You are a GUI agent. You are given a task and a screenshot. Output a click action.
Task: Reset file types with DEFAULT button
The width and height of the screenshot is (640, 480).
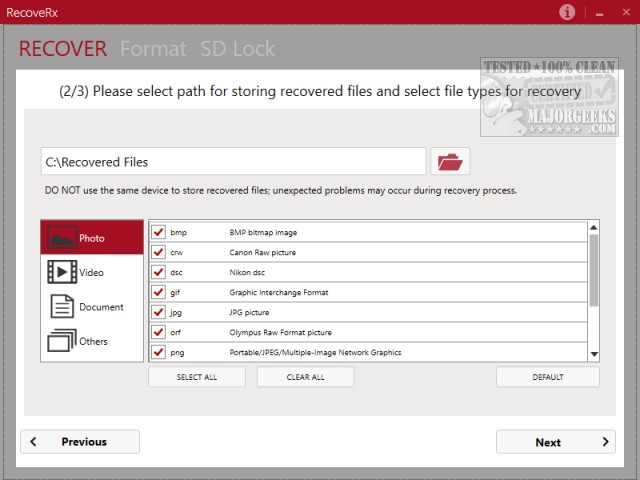click(548, 377)
